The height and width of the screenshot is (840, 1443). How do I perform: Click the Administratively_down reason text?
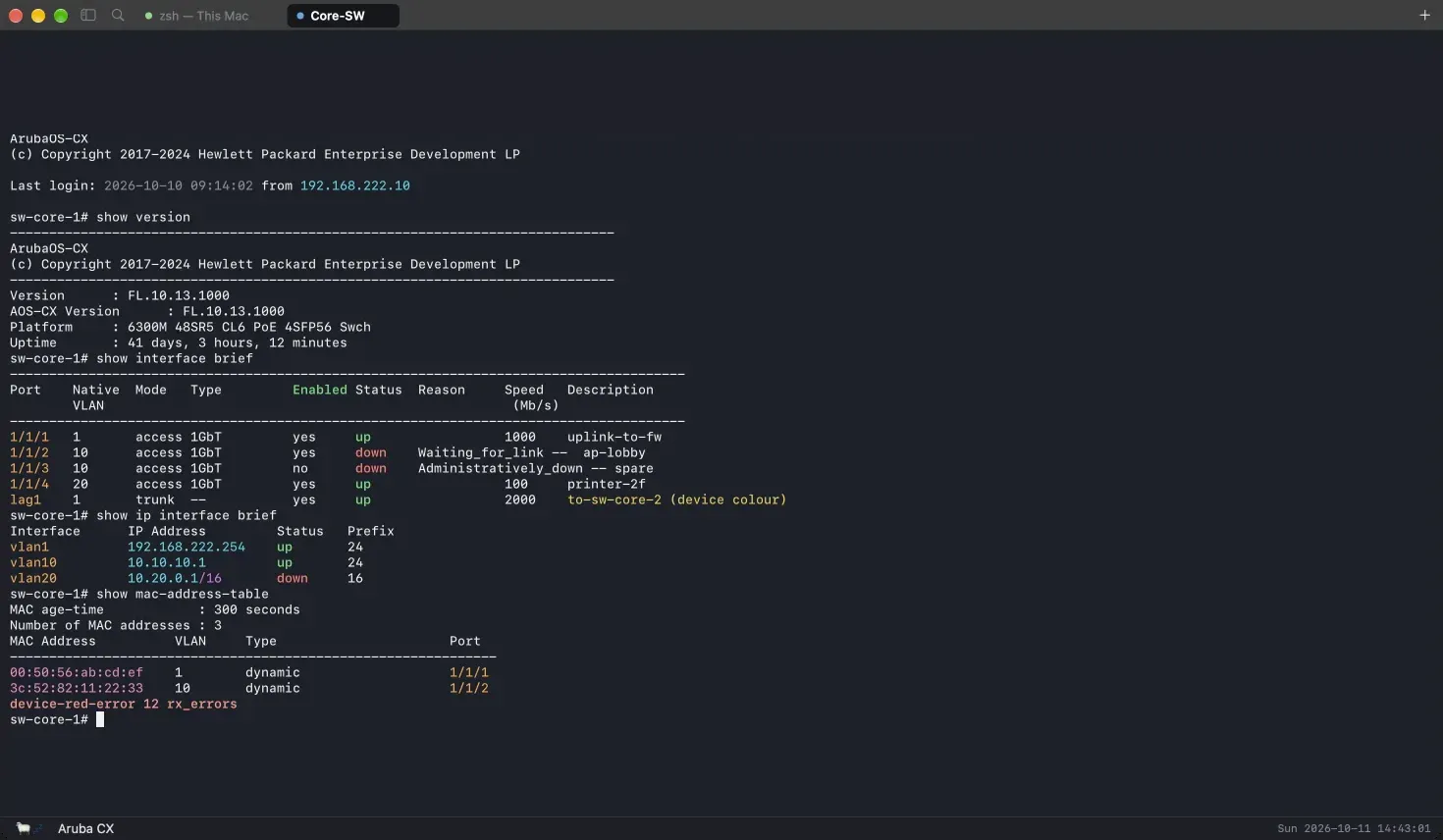501,468
